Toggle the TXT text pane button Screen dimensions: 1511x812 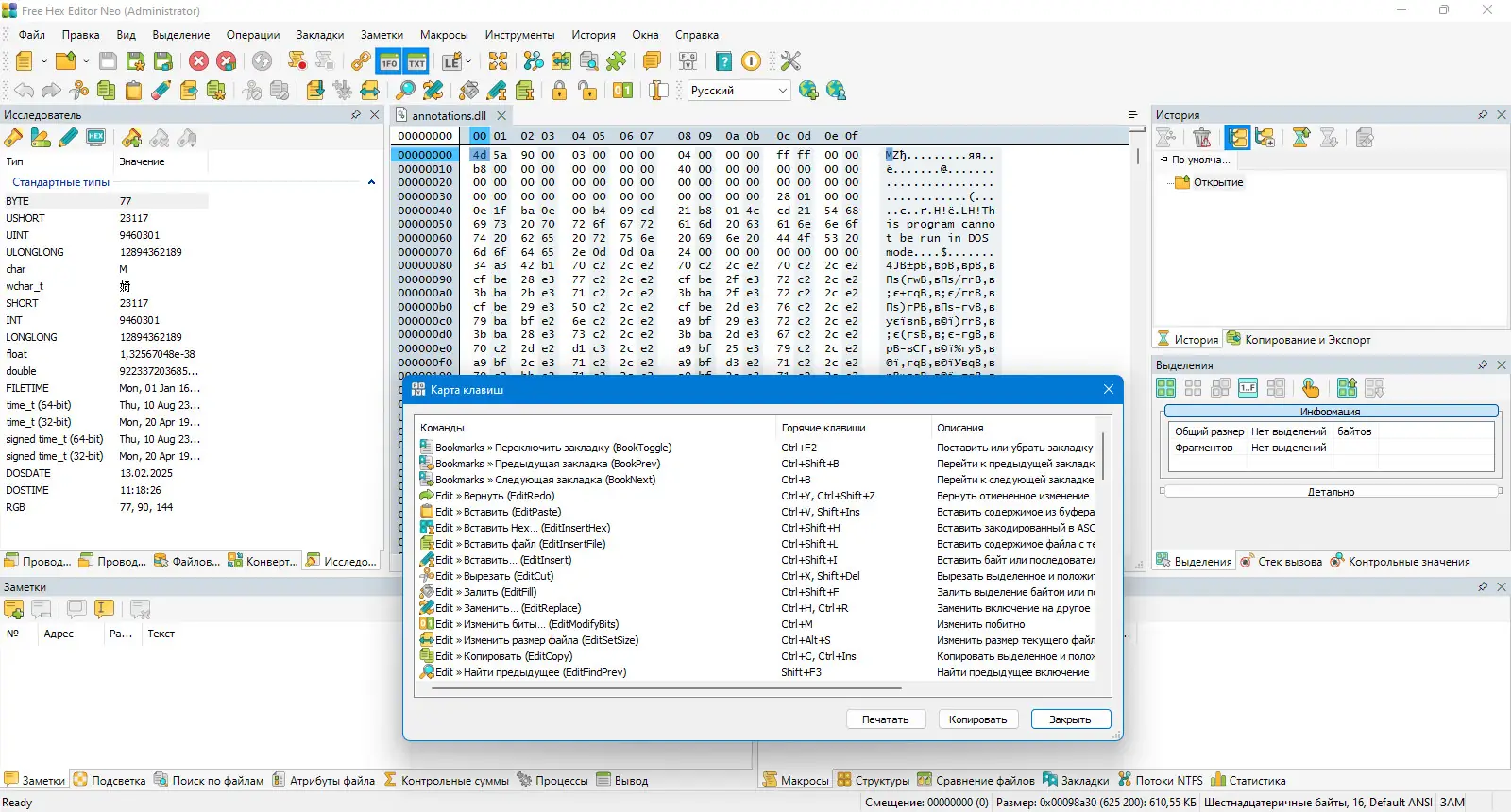point(416,61)
